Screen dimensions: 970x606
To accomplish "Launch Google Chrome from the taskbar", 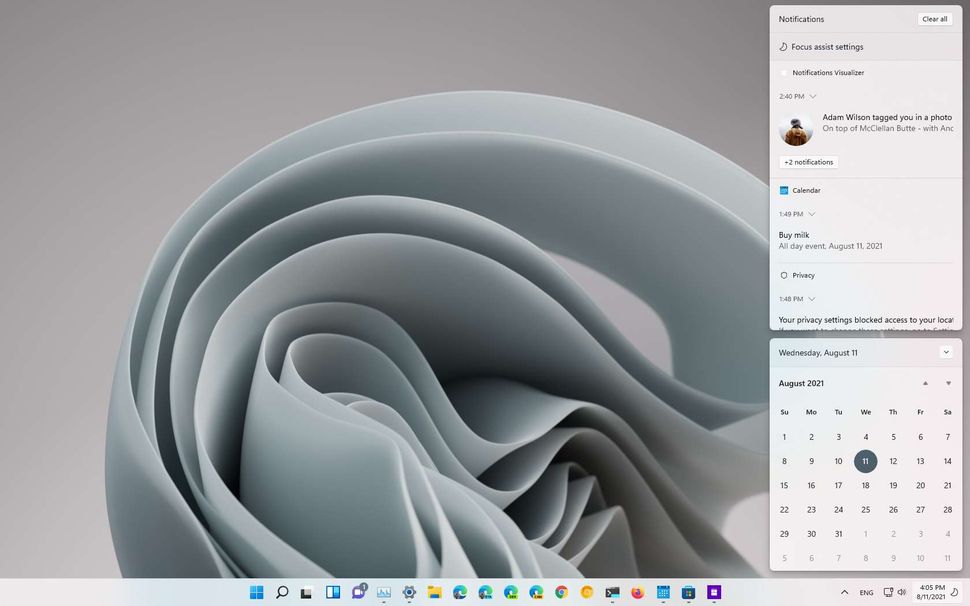I will click(560, 592).
